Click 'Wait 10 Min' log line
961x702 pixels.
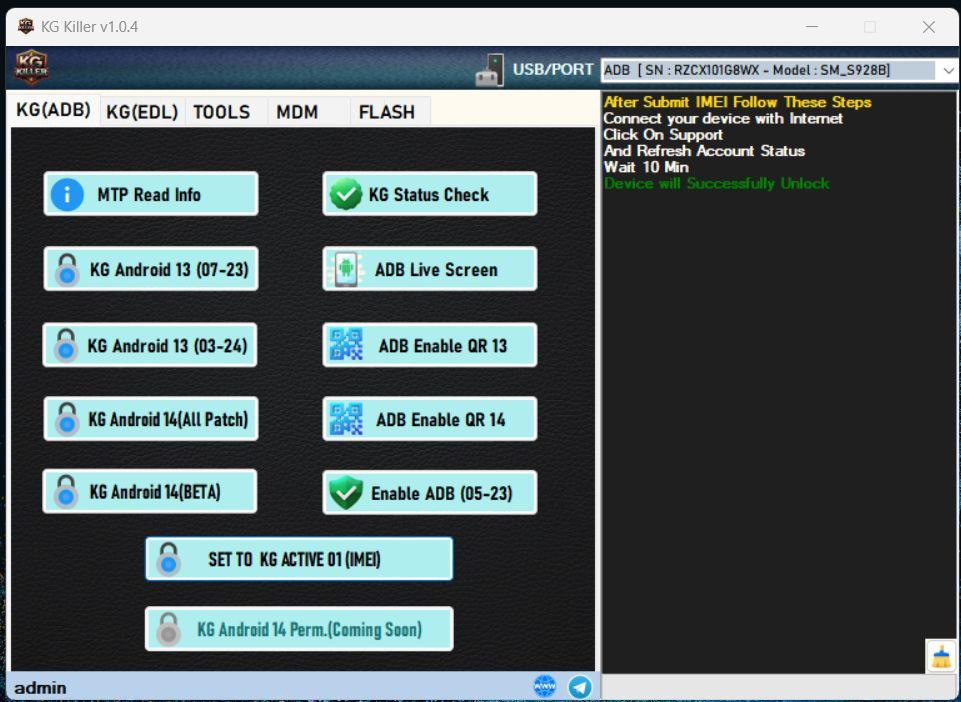point(646,167)
